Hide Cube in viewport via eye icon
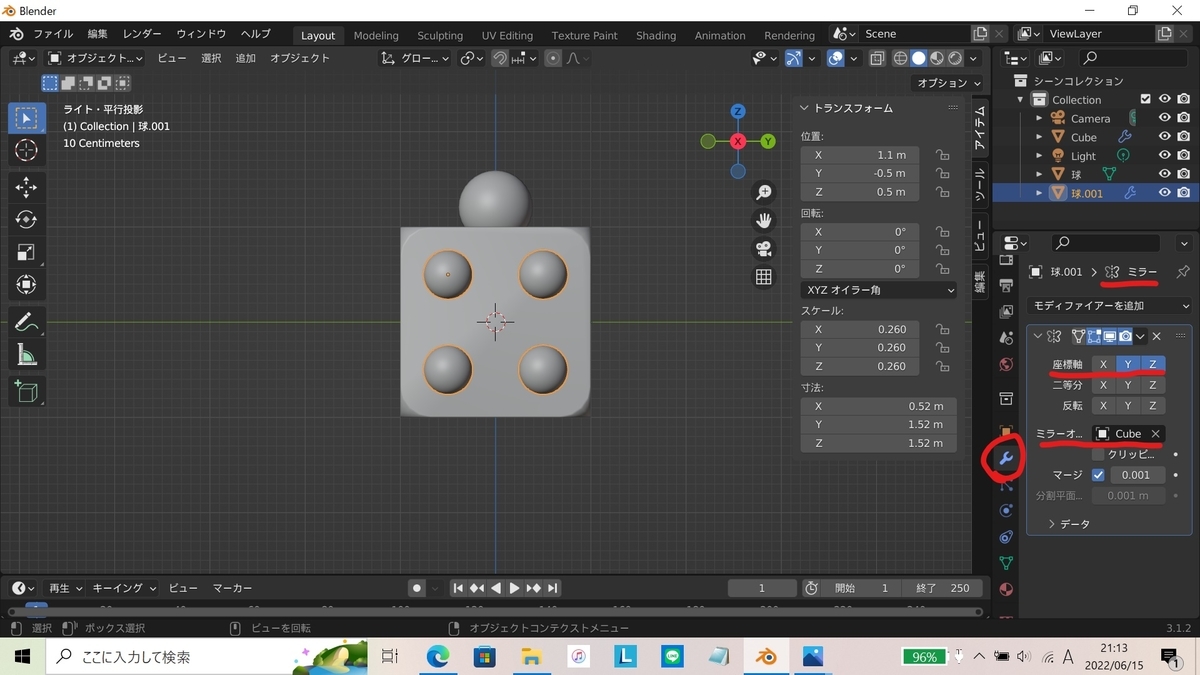Viewport: 1200px width, 675px height. 1165,137
